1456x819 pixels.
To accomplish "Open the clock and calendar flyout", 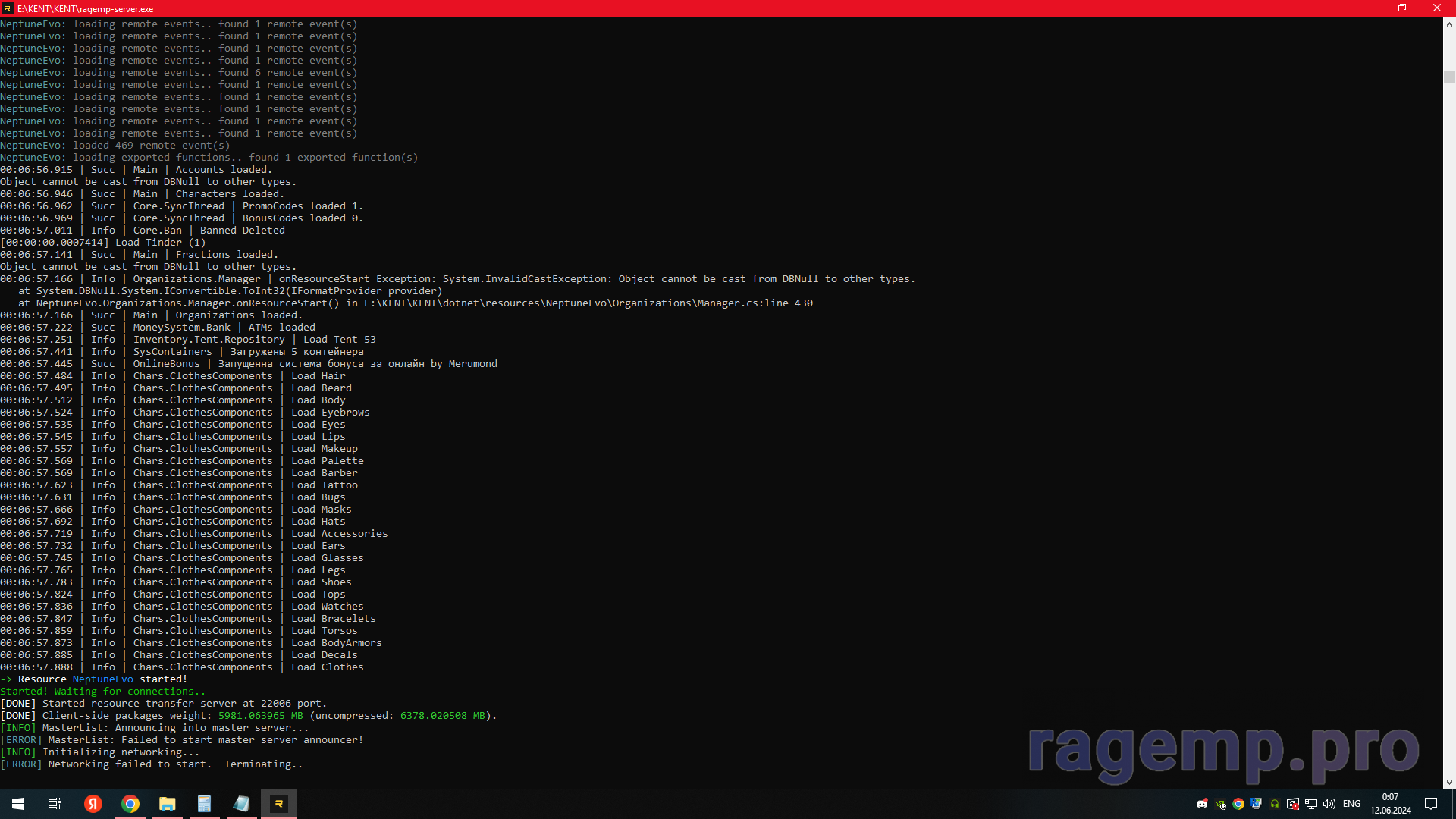I will tap(1391, 804).
